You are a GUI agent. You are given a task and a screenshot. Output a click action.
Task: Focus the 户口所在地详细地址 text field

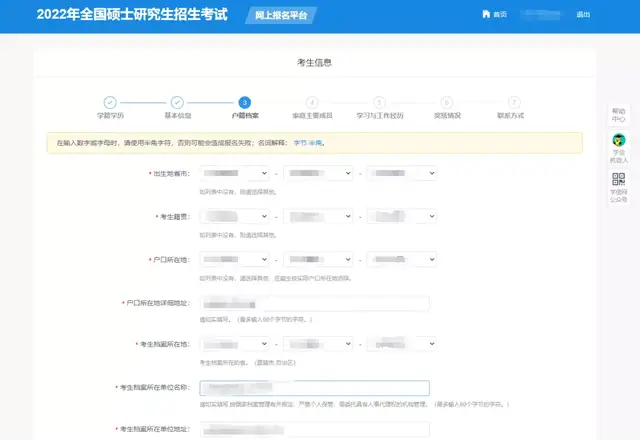tap(315, 304)
